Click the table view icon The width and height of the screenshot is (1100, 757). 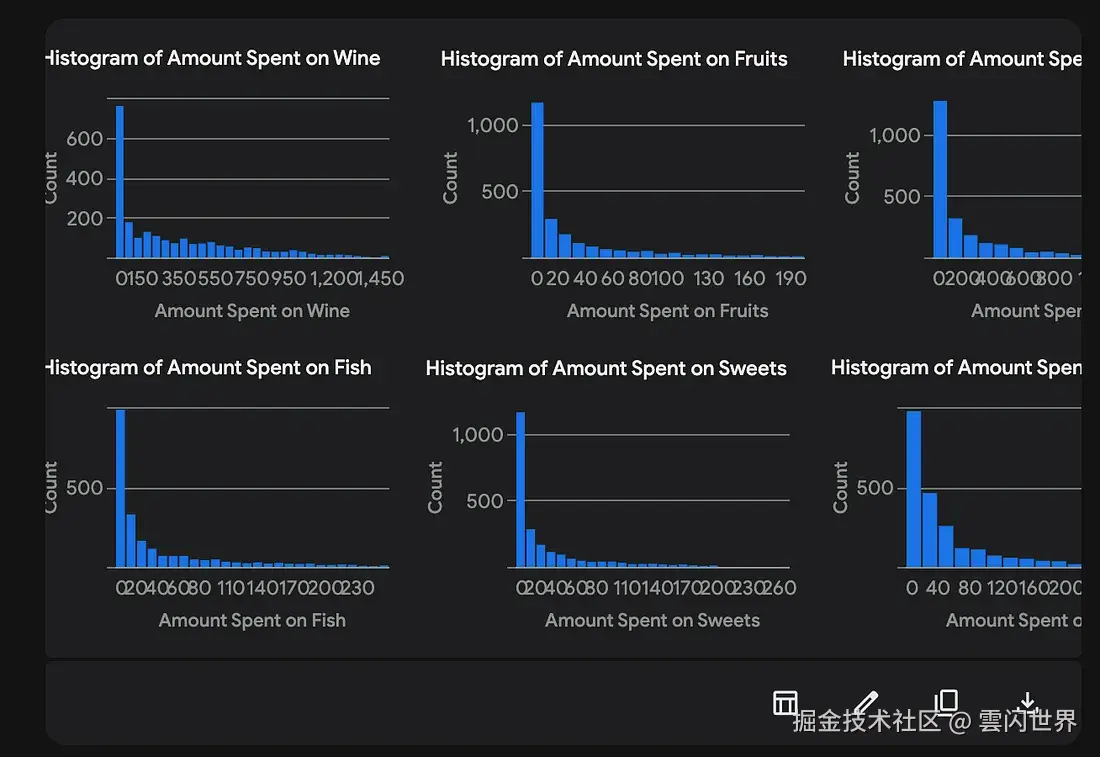coord(785,703)
